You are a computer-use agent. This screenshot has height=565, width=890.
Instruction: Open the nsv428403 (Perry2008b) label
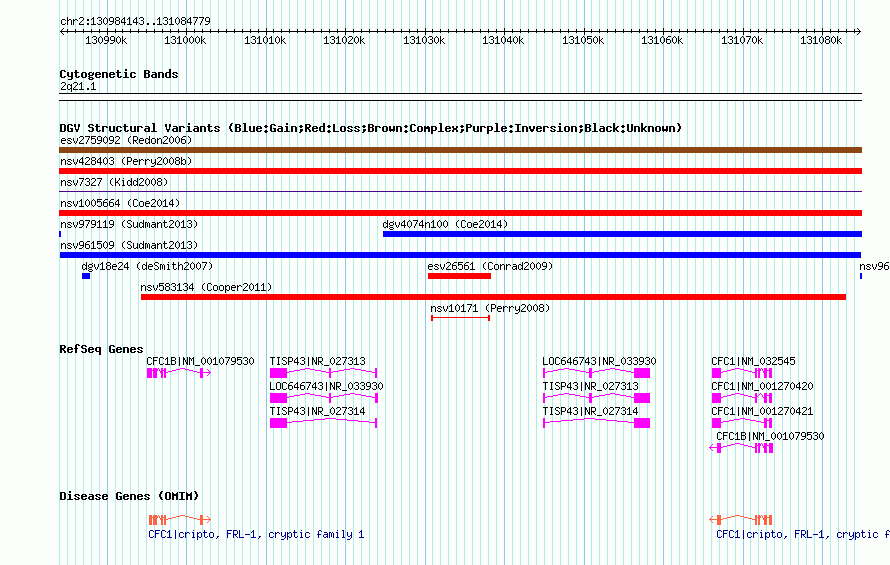[126, 161]
